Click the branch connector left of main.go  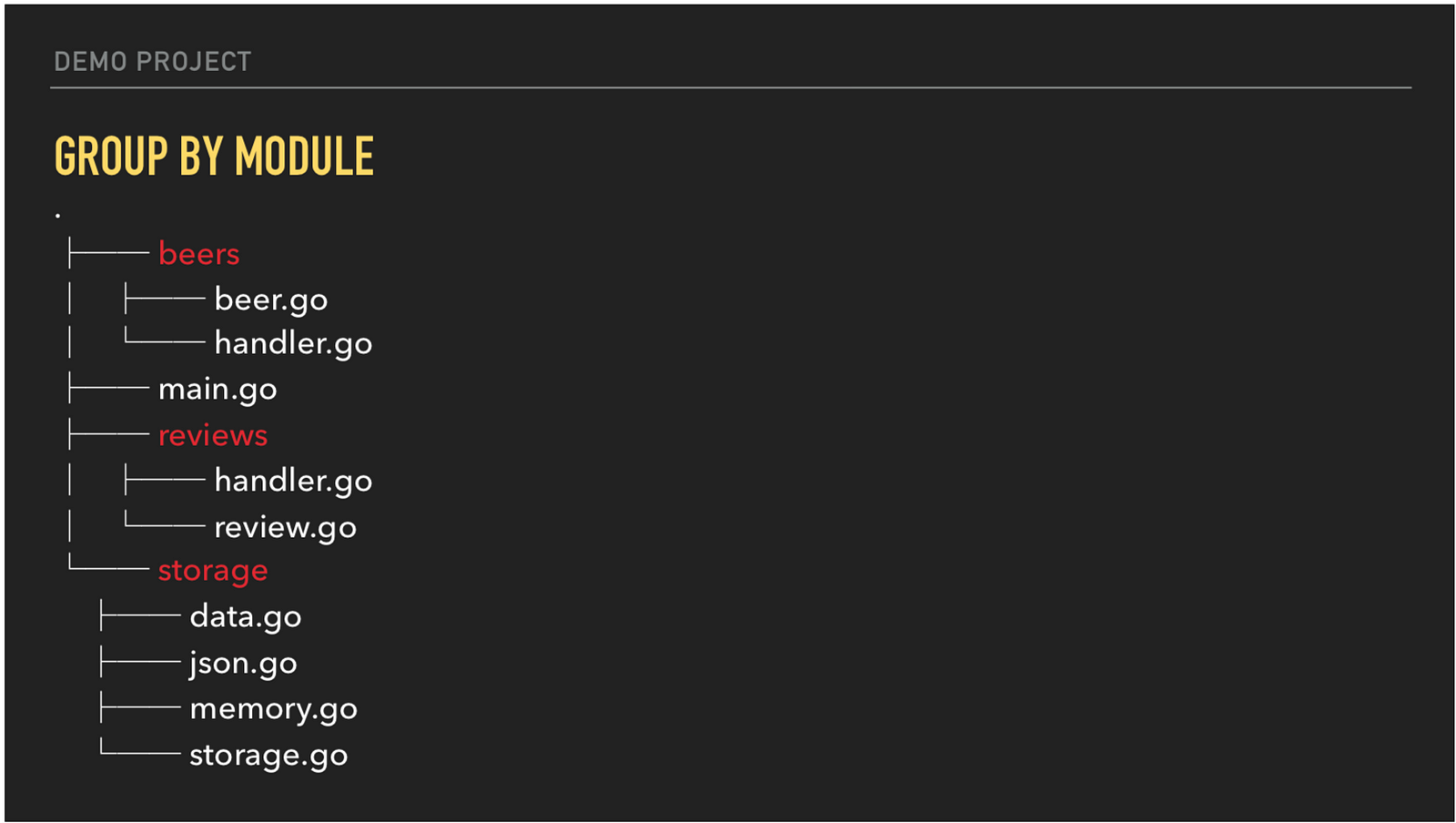(109, 389)
